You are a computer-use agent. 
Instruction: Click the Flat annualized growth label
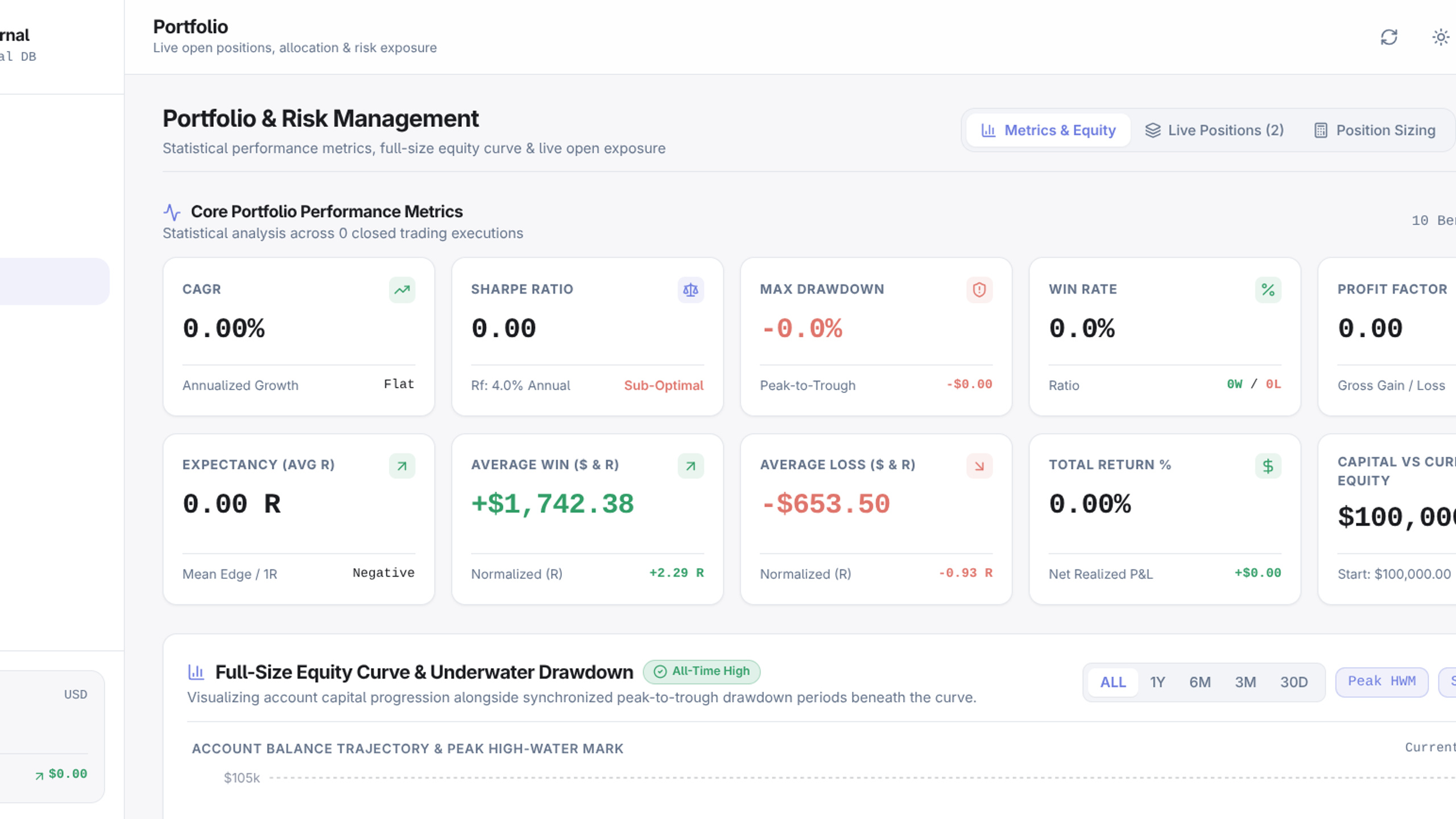coord(399,384)
